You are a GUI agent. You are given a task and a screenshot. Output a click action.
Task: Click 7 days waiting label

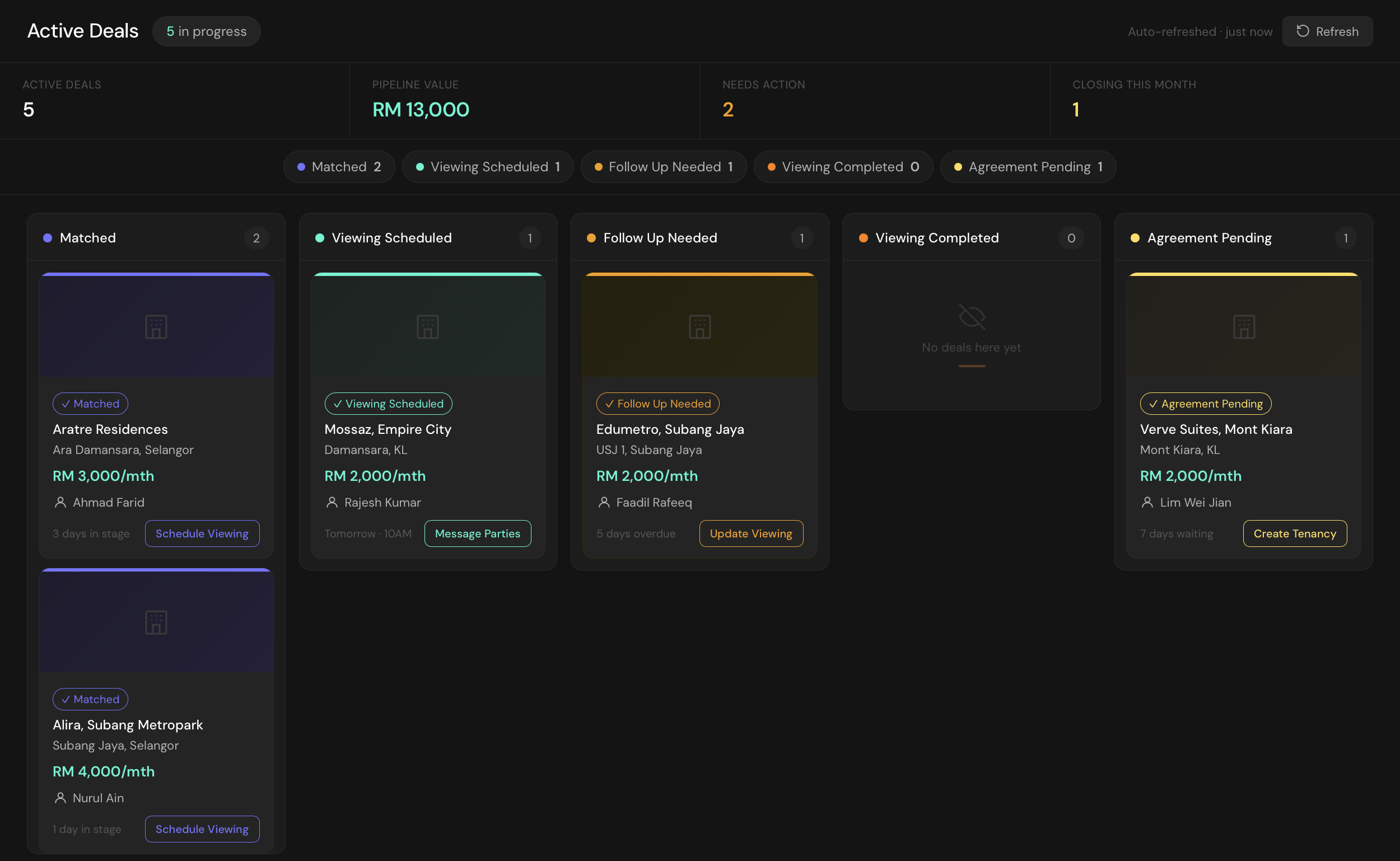(1177, 534)
